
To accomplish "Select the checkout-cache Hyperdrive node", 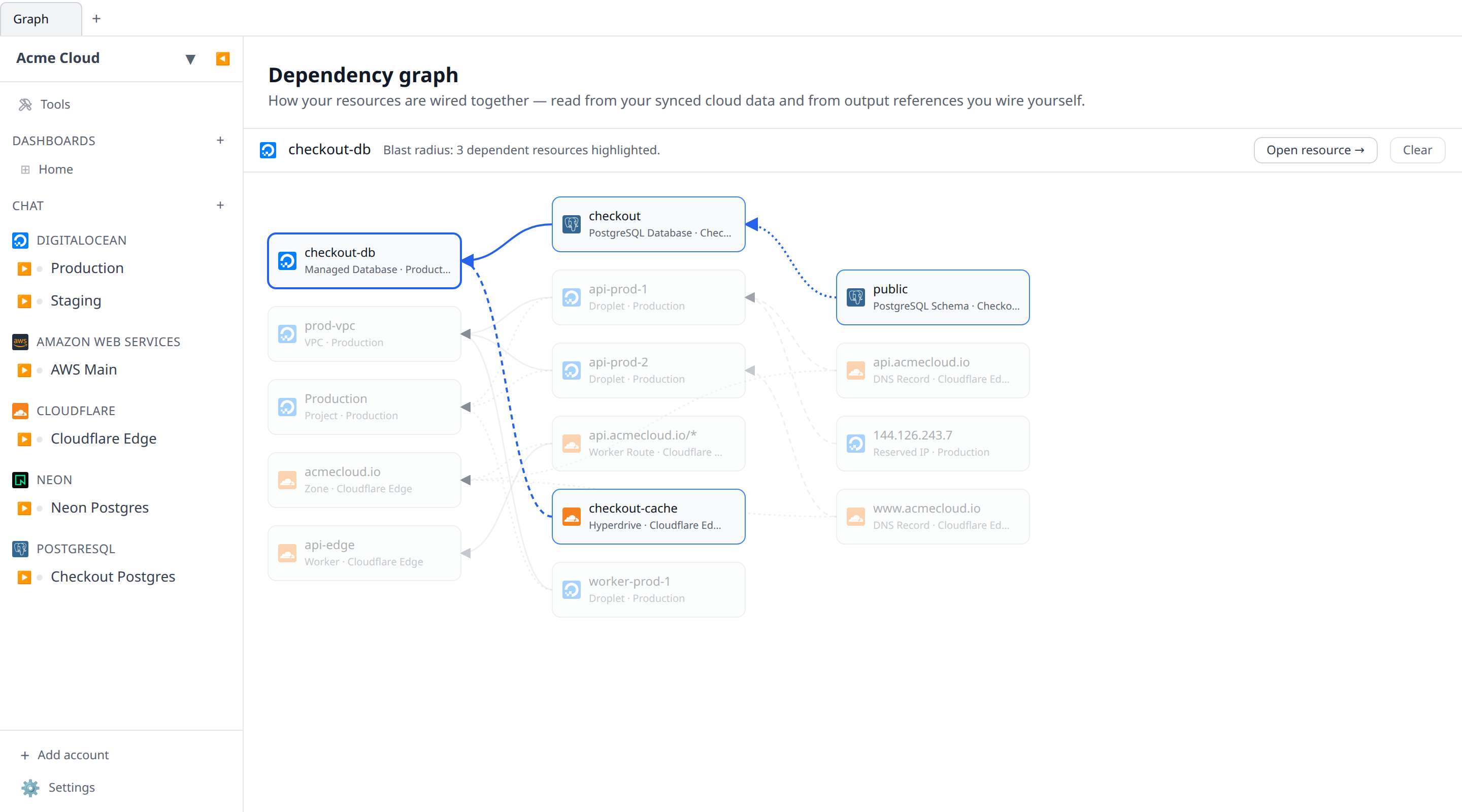I will 649,517.
